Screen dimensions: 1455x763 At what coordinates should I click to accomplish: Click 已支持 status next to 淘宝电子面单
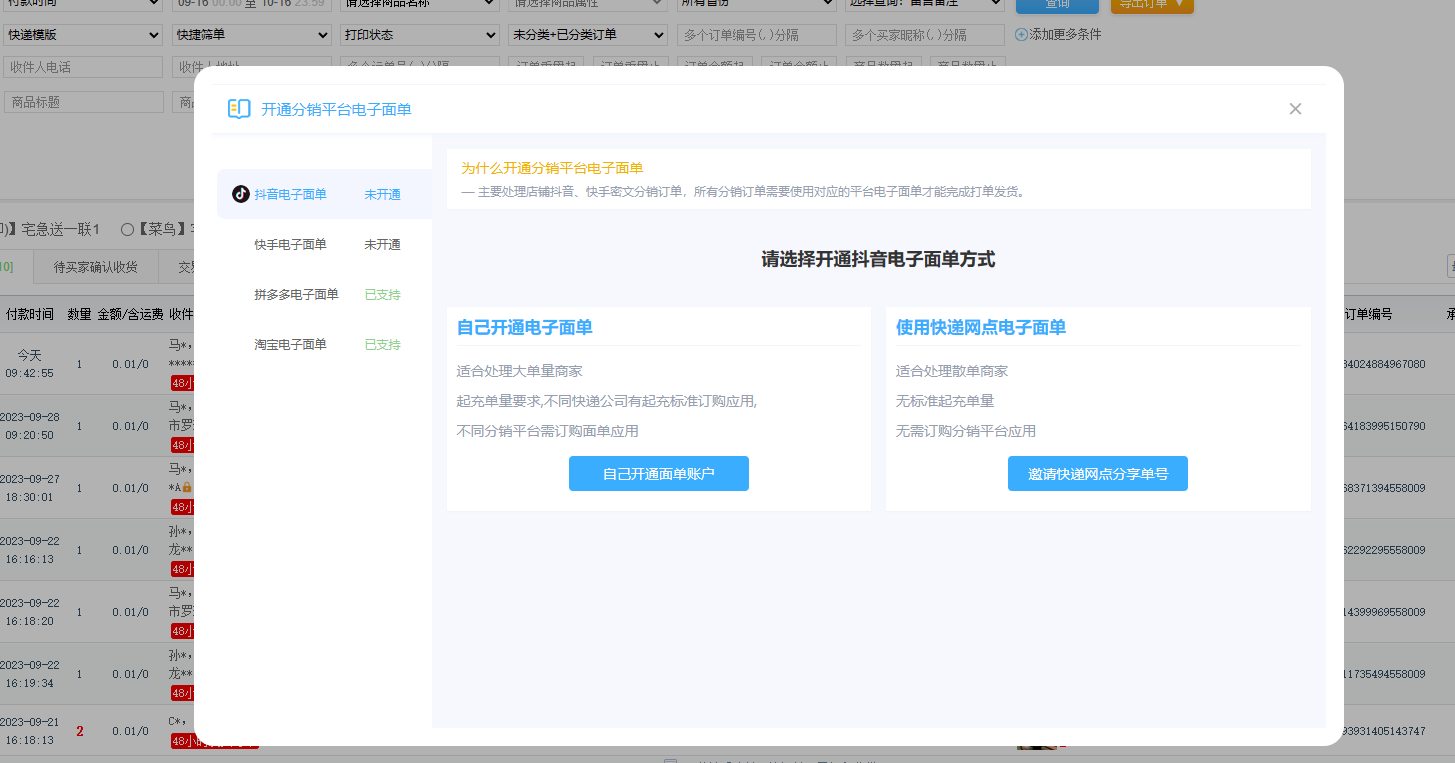click(382, 344)
